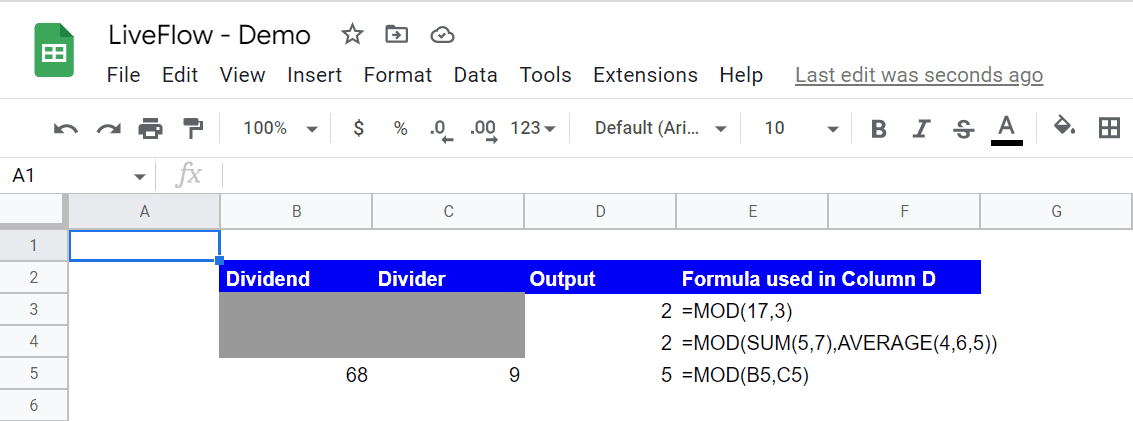Select column B header
Screen dimensions: 1133x421
(x=296, y=212)
